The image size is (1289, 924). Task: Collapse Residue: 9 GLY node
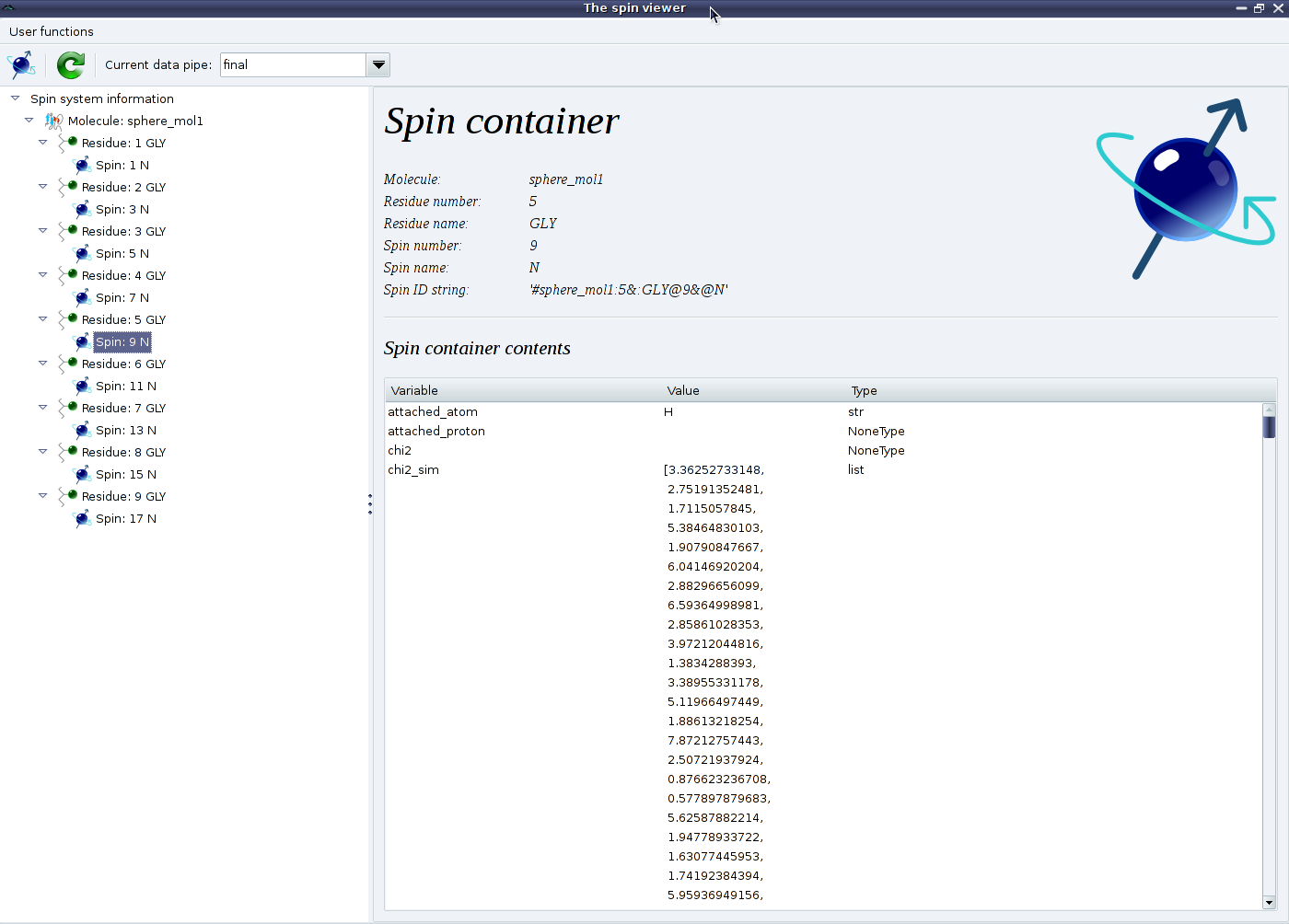pos(42,495)
